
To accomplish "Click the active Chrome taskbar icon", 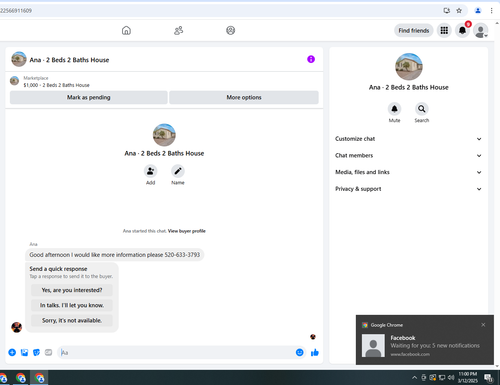I will [x=39, y=378].
